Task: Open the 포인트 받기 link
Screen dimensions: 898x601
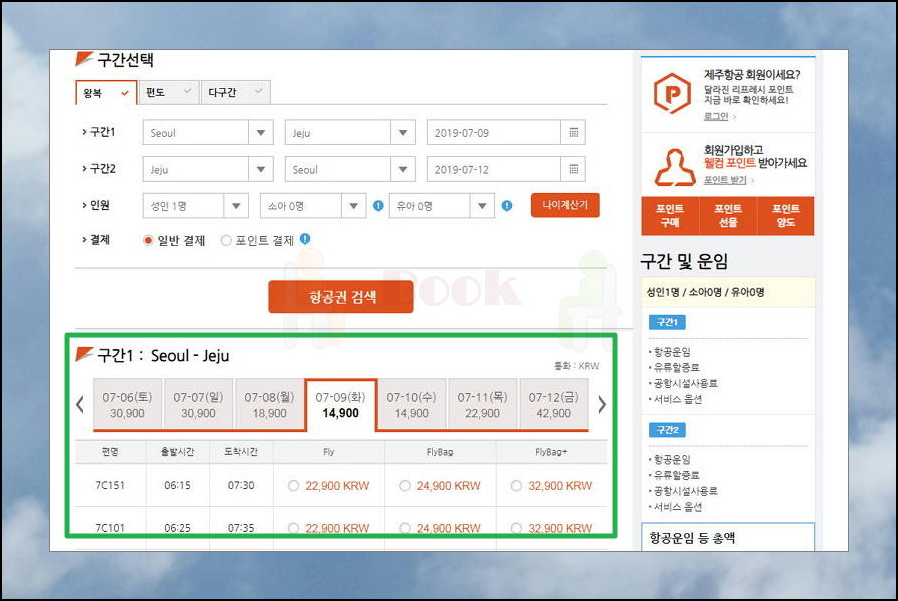Action: pyautogui.click(x=725, y=180)
